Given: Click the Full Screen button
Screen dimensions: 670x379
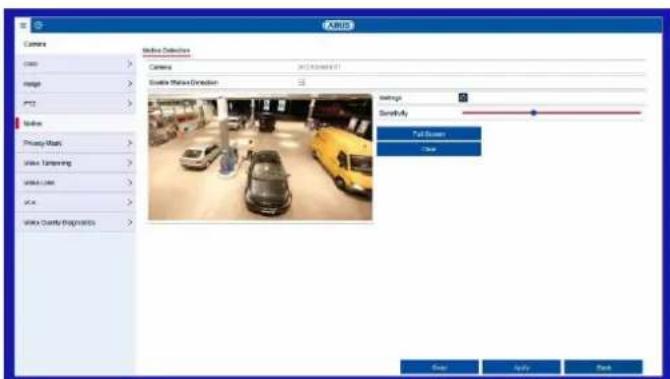Looking at the screenshot, I should point(429,134).
